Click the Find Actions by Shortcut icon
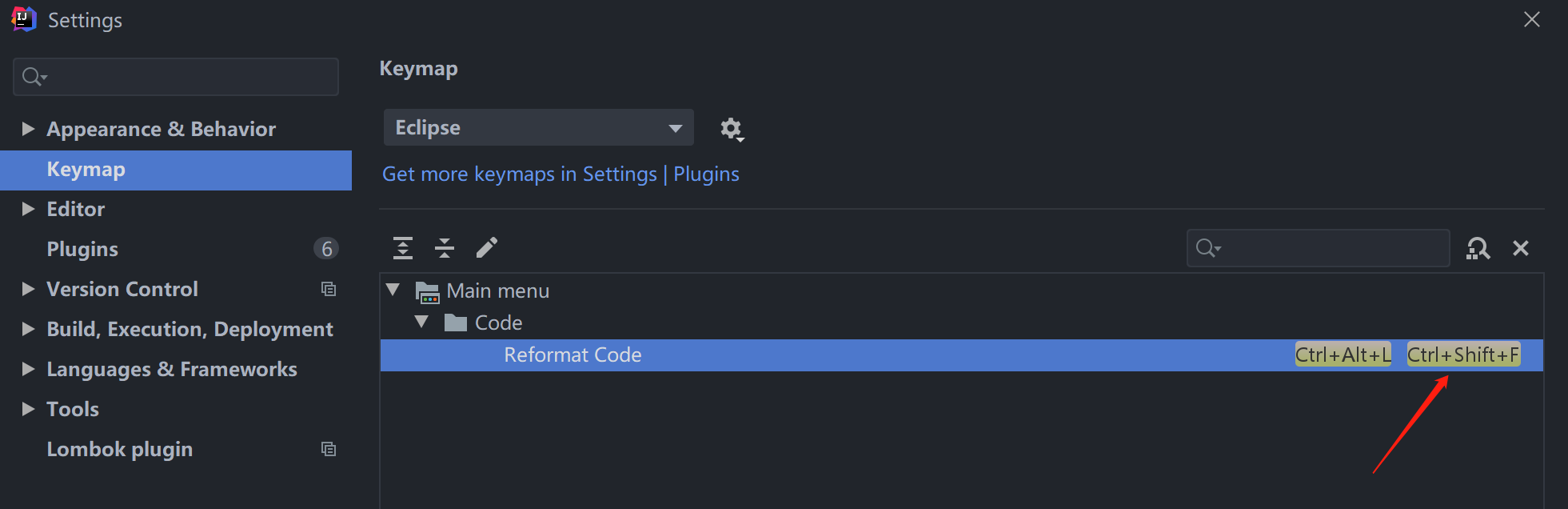1568x509 pixels. click(1478, 248)
